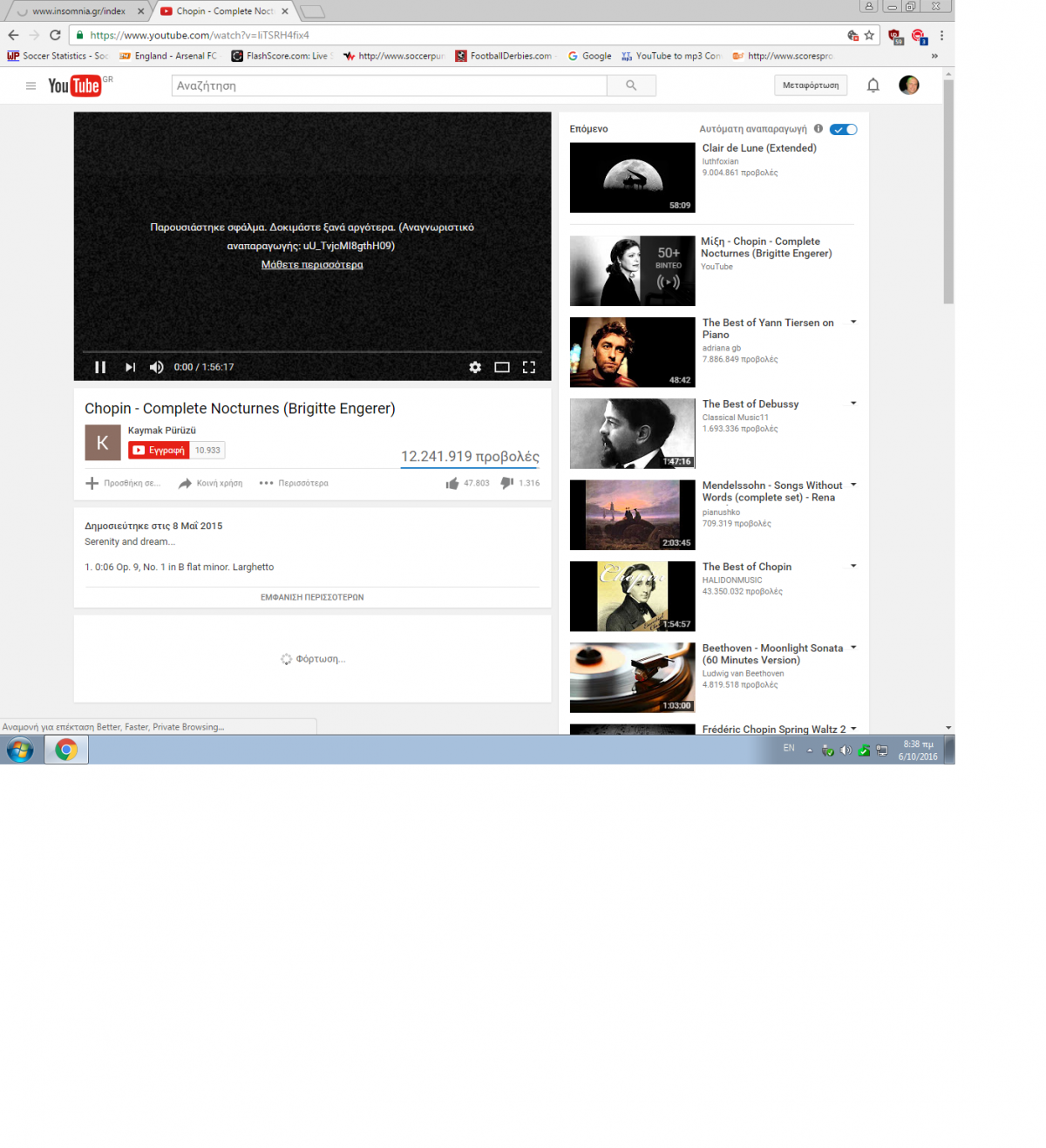Image resolution: width=1046 pixels, height=1148 pixels.
Task: Open Chrome three-dot menu
Action: (941, 36)
